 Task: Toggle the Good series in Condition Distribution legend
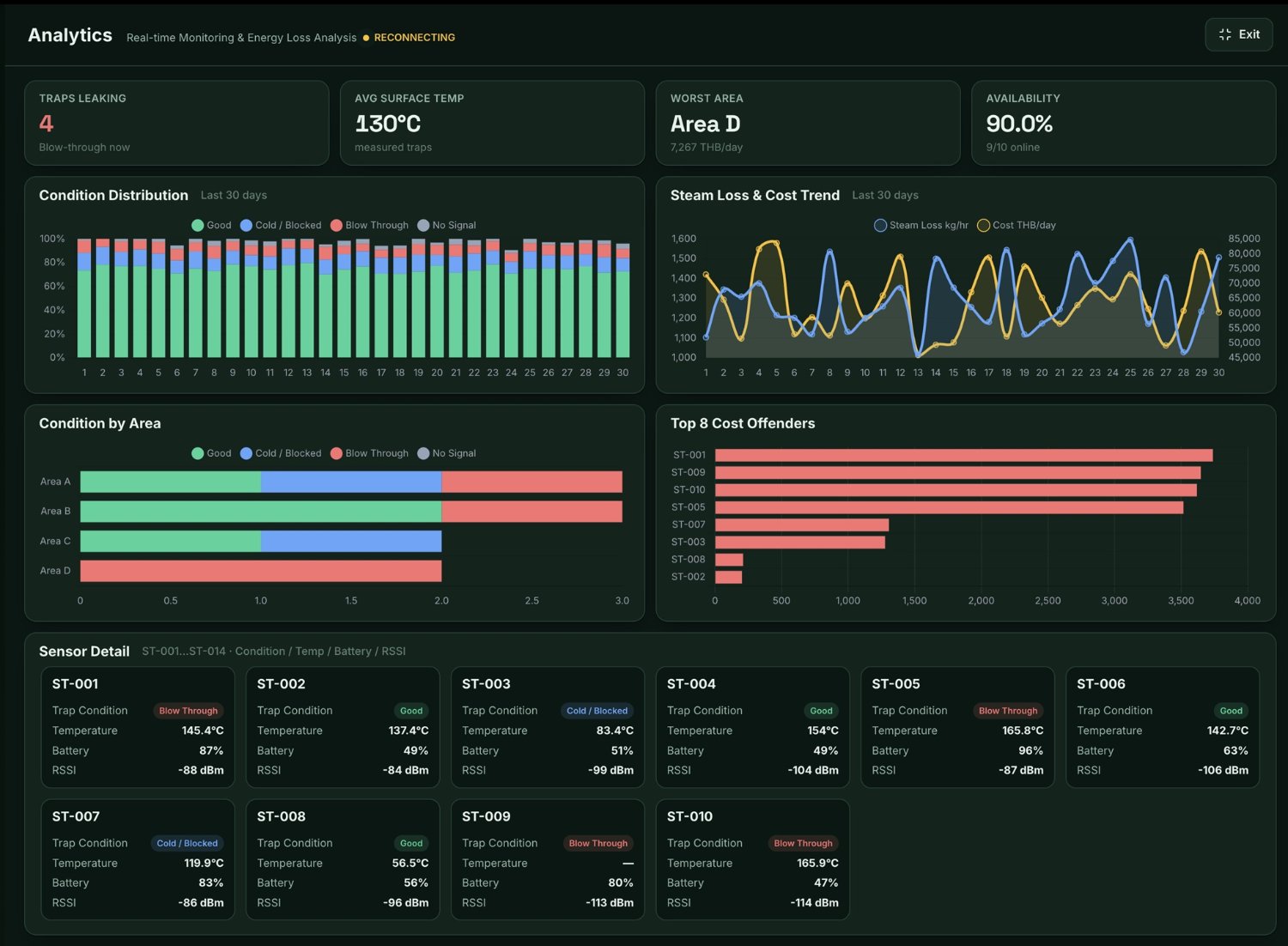point(211,225)
